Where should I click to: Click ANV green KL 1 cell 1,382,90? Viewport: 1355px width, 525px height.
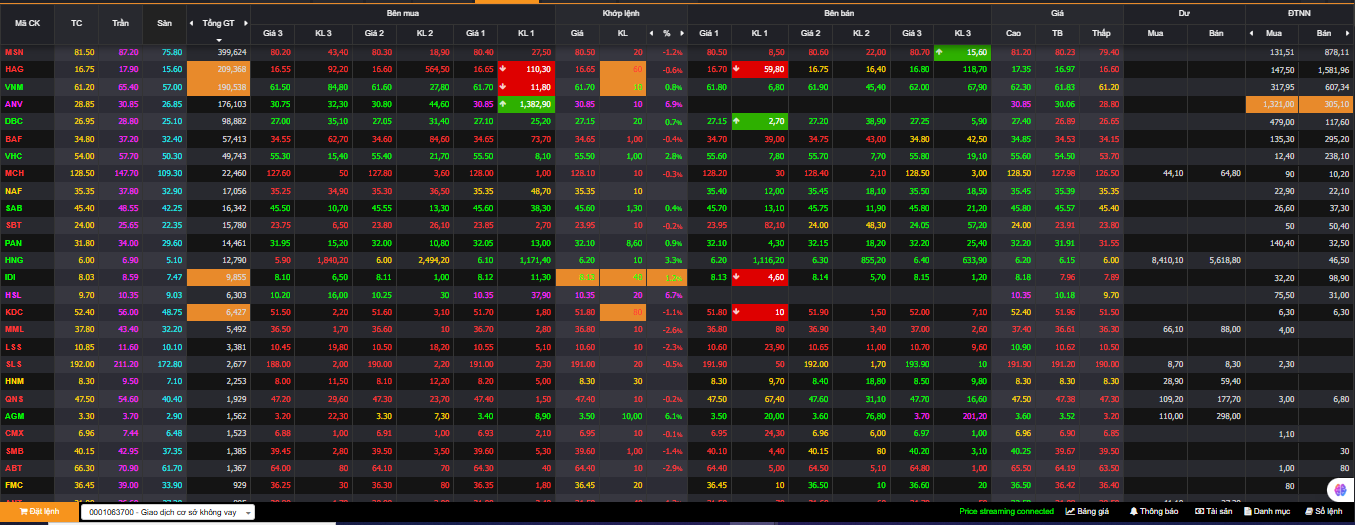(525, 104)
